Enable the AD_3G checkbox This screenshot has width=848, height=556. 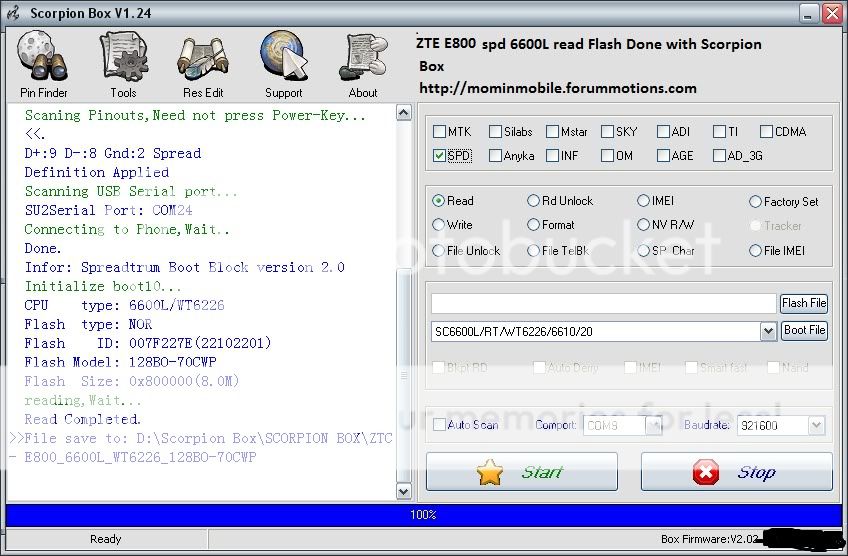(719, 156)
